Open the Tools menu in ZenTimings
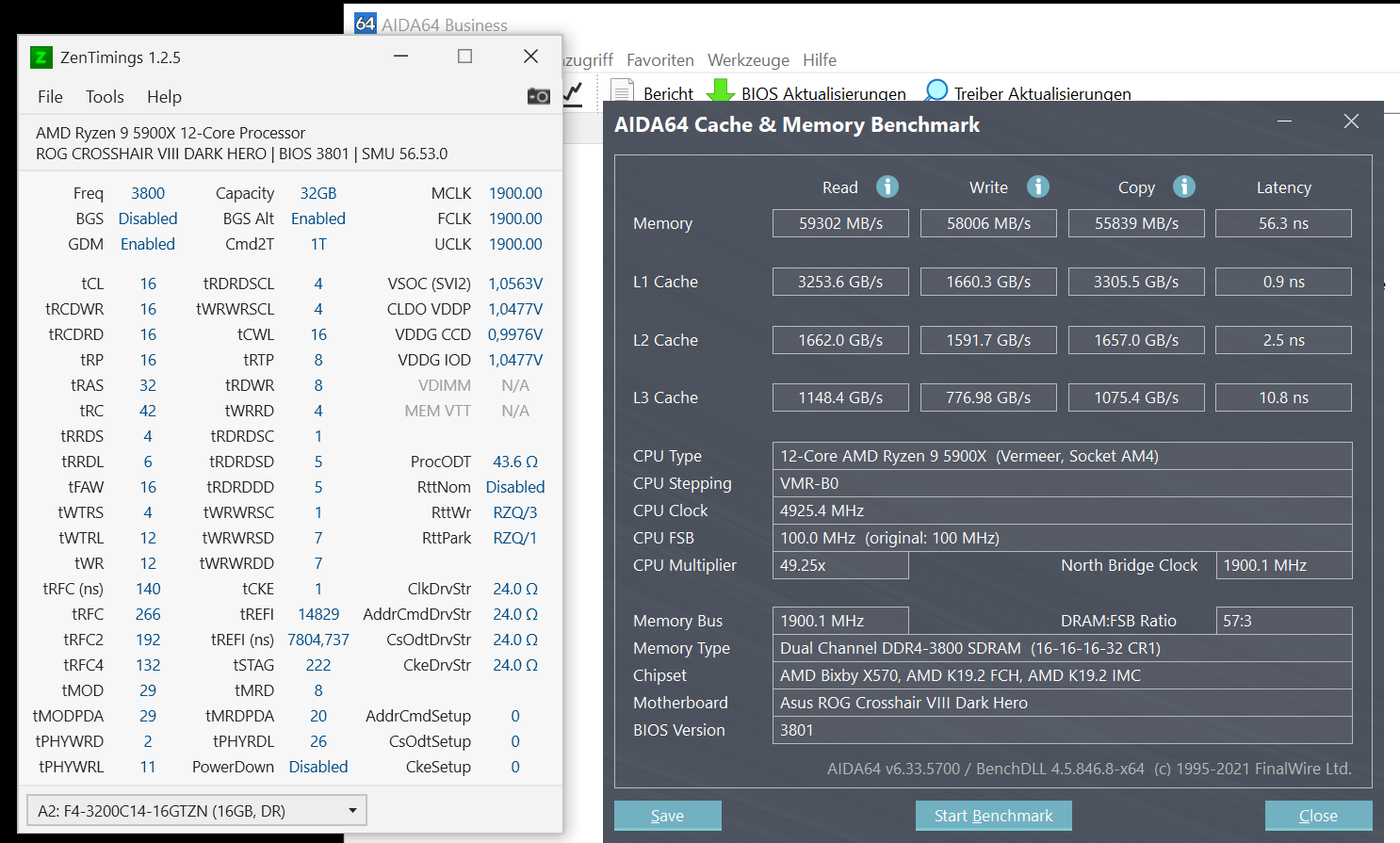The height and width of the screenshot is (843, 1400). coord(105,97)
